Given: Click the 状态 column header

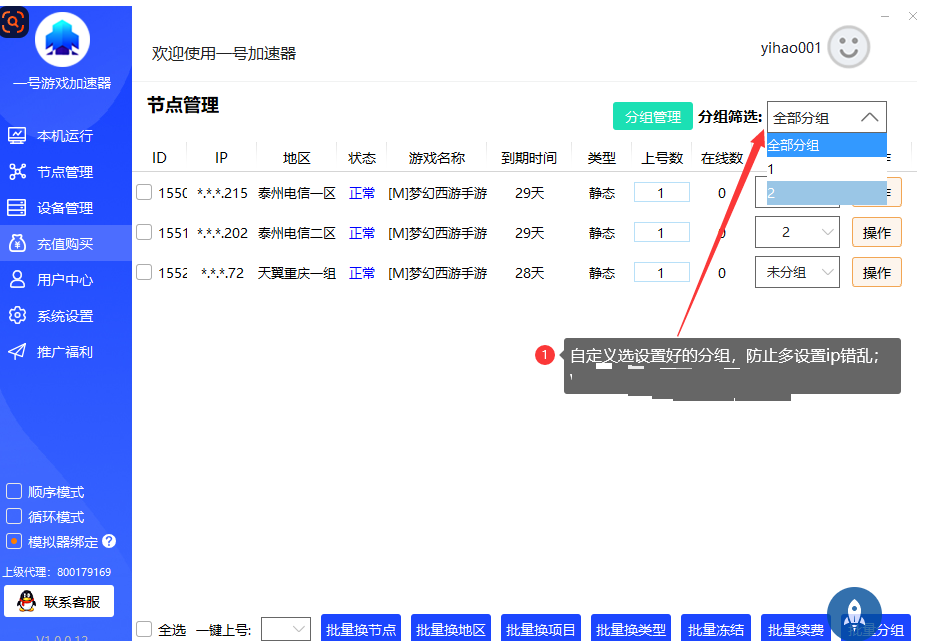Looking at the screenshot, I should click(x=362, y=158).
